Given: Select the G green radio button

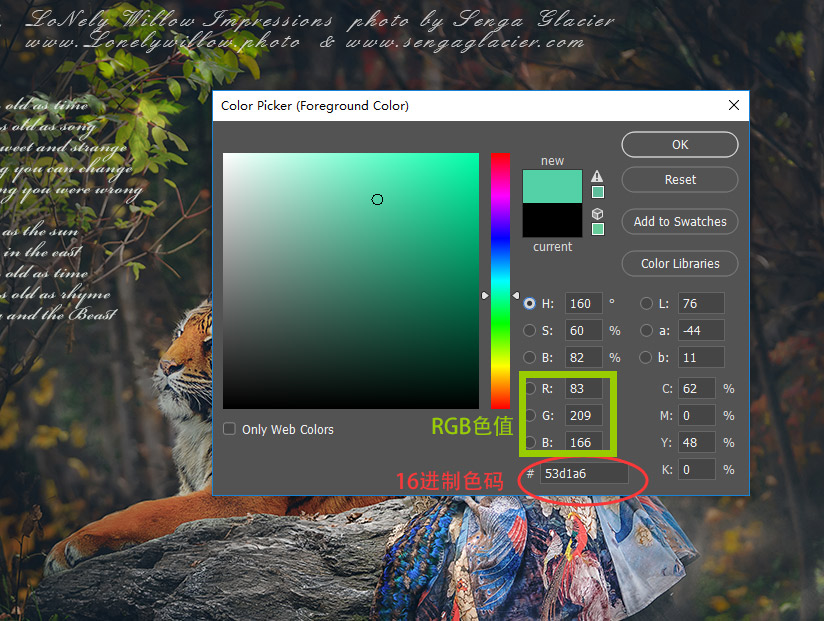Looking at the screenshot, I should 529,415.
